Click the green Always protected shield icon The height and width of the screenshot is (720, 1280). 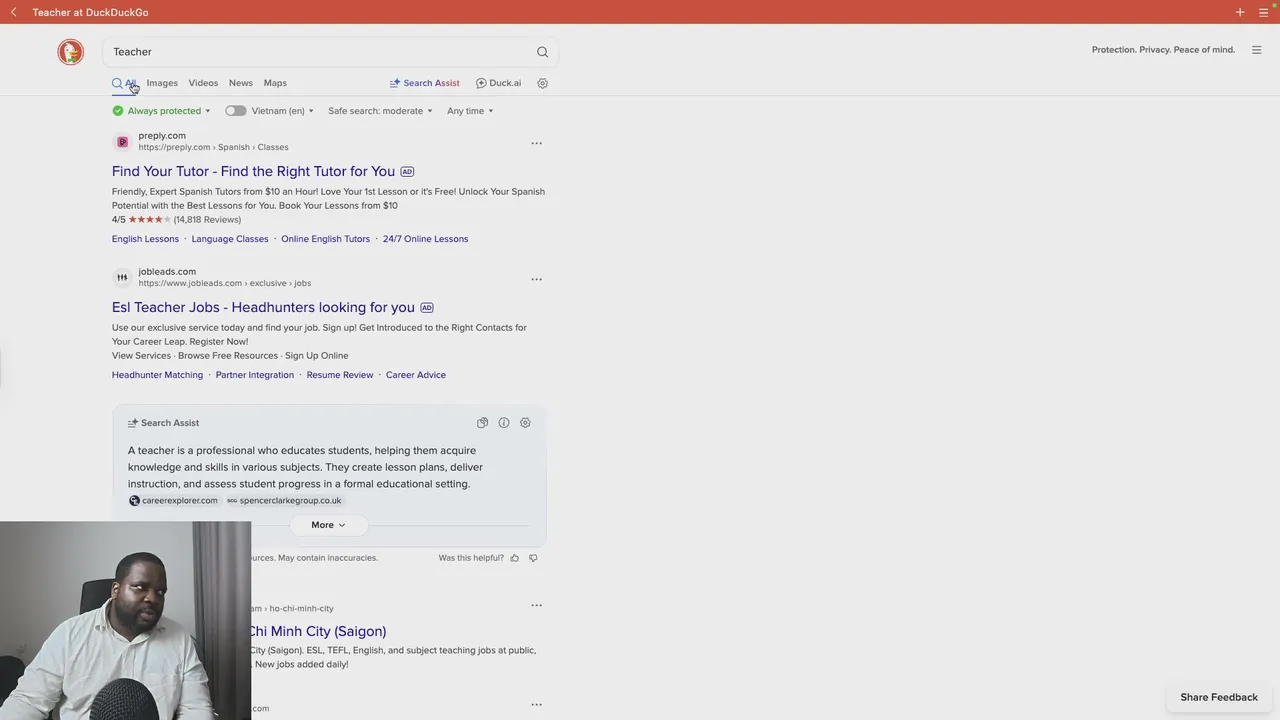(118, 111)
